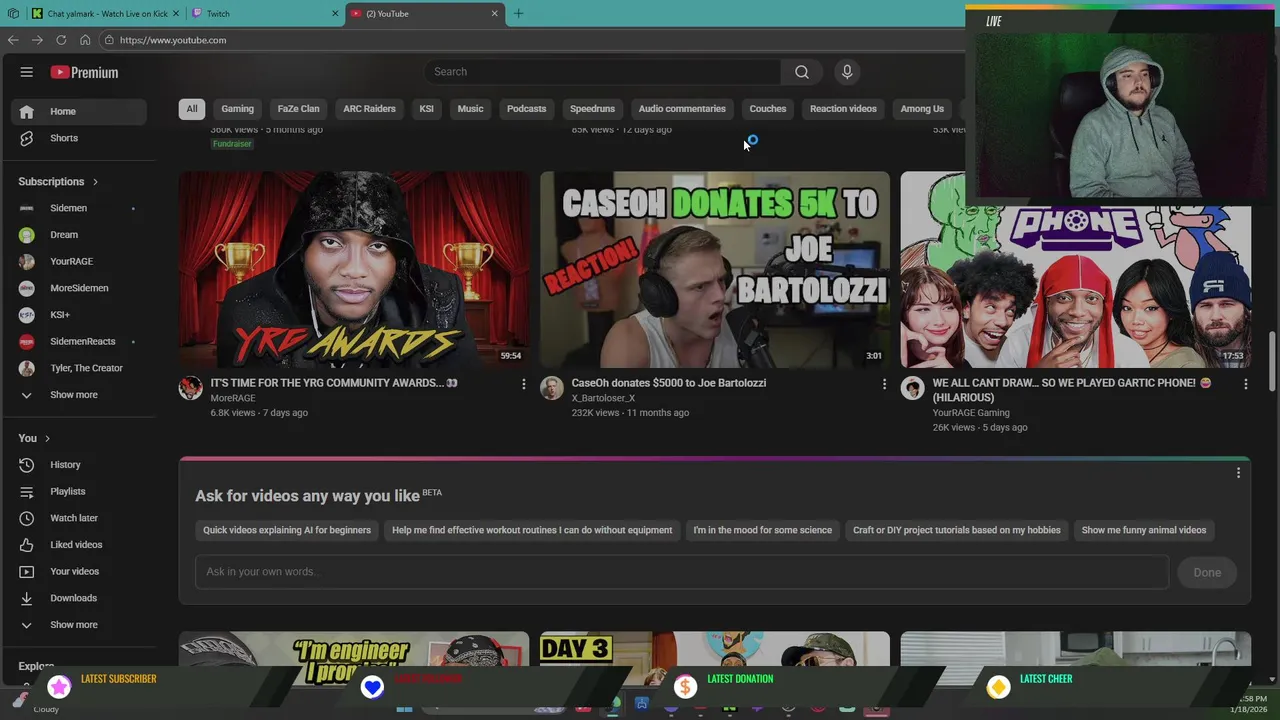Open options for Ask for videos panel

pyautogui.click(x=1238, y=473)
